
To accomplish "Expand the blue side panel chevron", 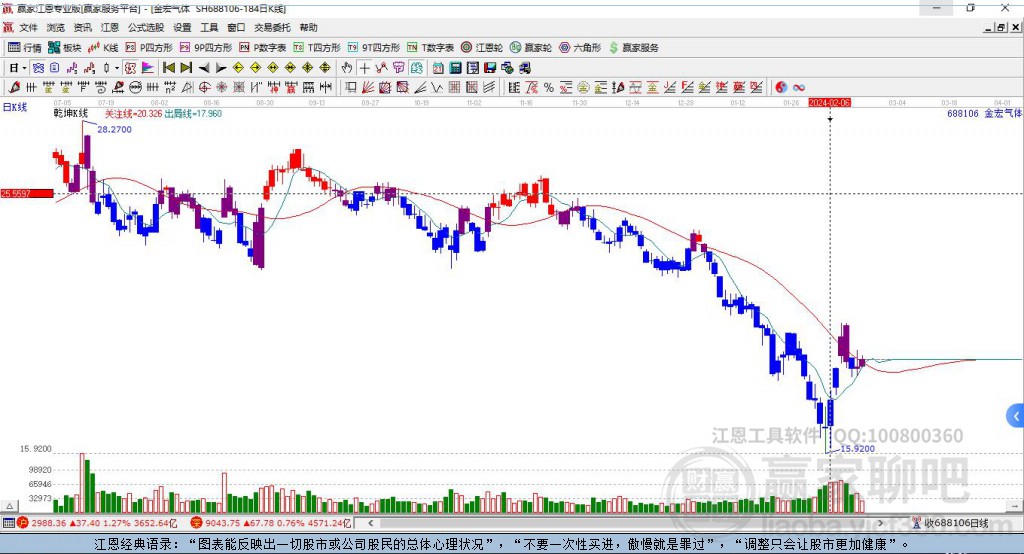I will click(x=1016, y=416).
